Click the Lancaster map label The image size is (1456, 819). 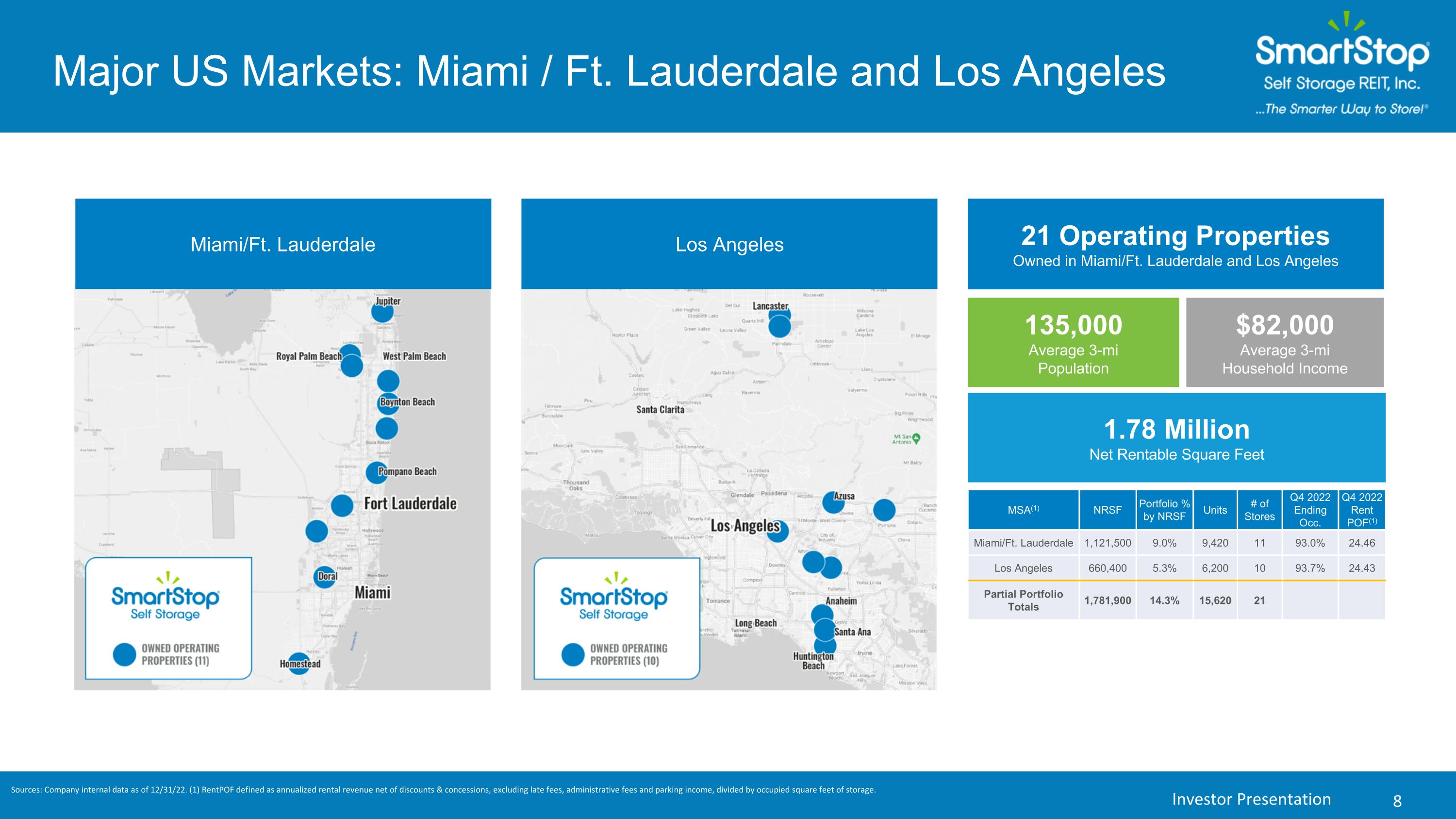770,306
